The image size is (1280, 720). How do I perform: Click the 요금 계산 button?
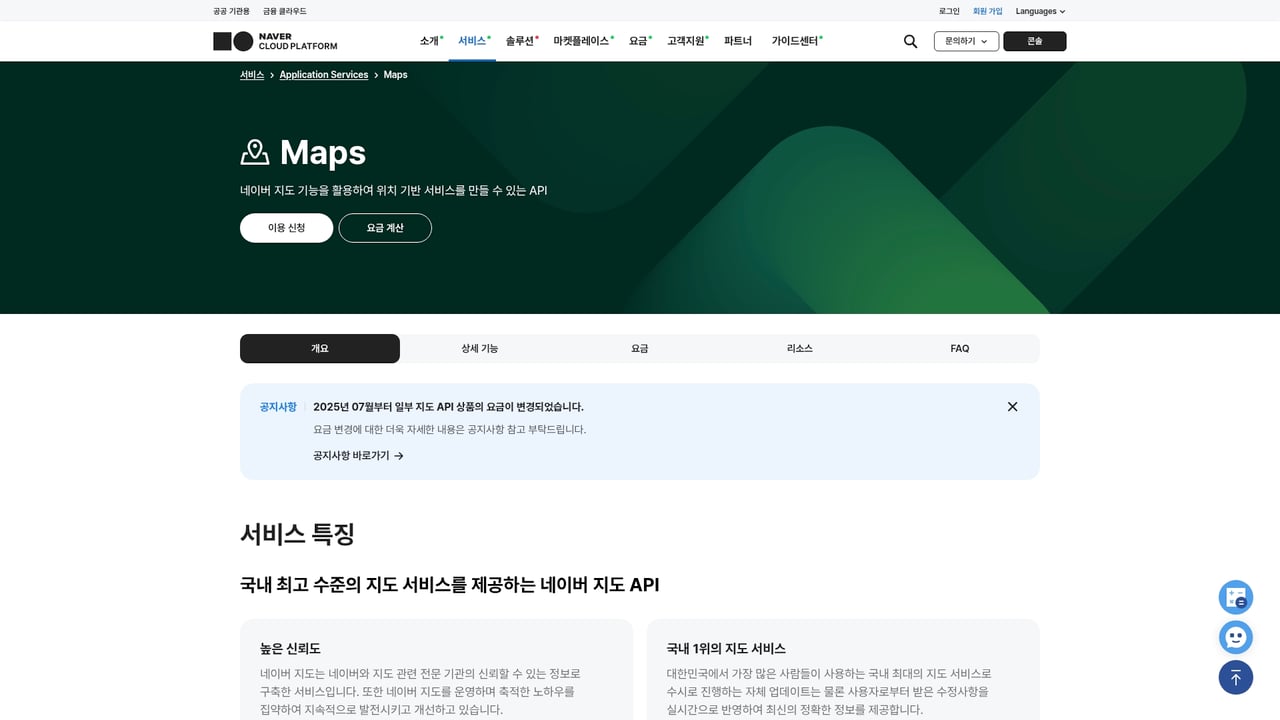(x=385, y=227)
